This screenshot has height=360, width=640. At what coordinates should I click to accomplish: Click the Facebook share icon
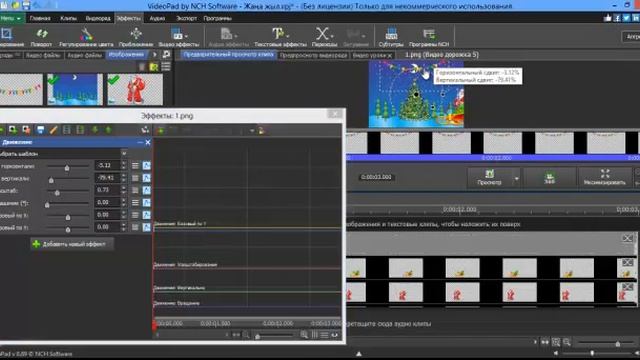pos(617,18)
